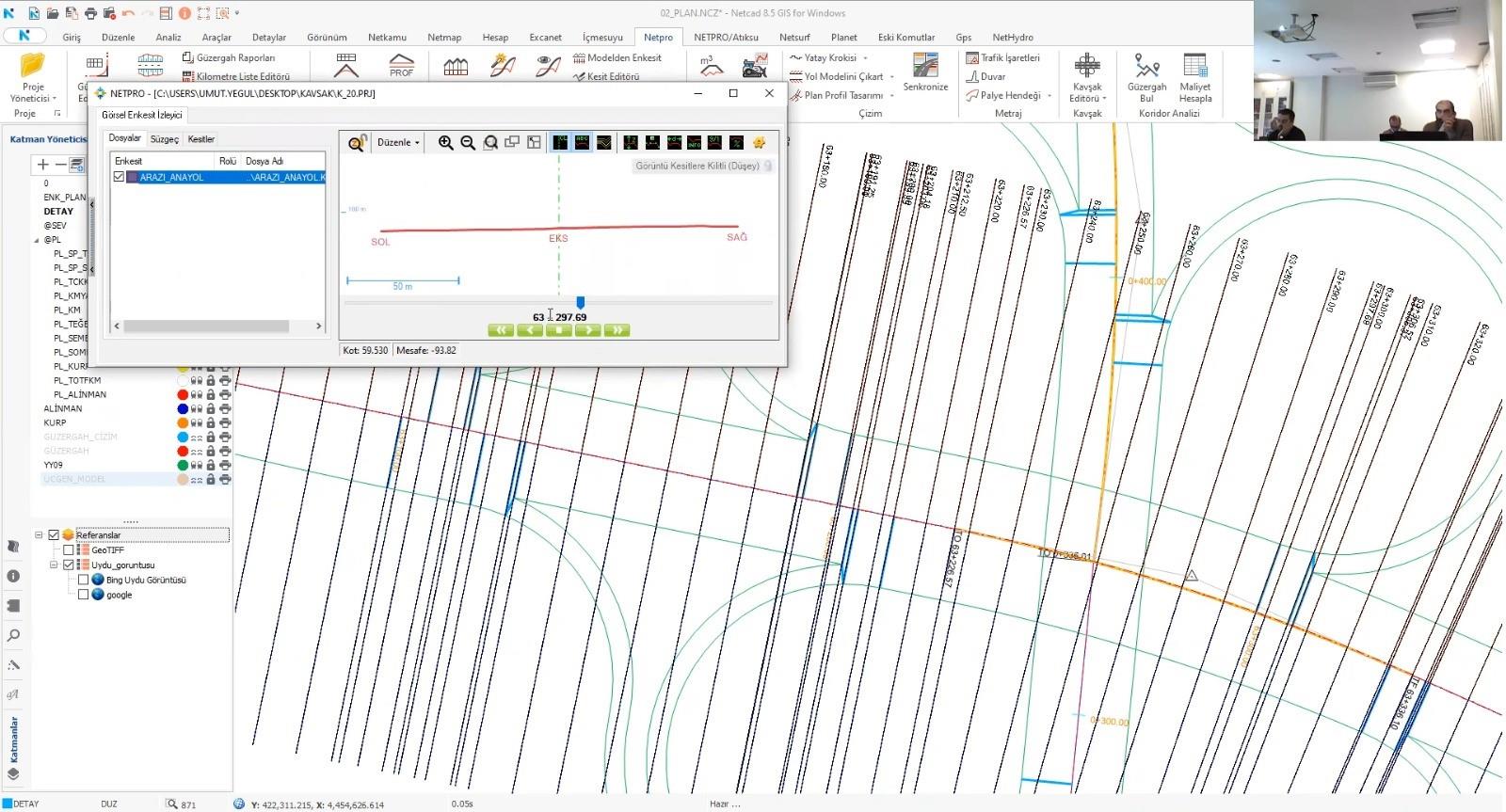The height and width of the screenshot is (812, 1506).
Task: Collapse the Uydu_goruntusu tree node
Action: tap(54, 565)
